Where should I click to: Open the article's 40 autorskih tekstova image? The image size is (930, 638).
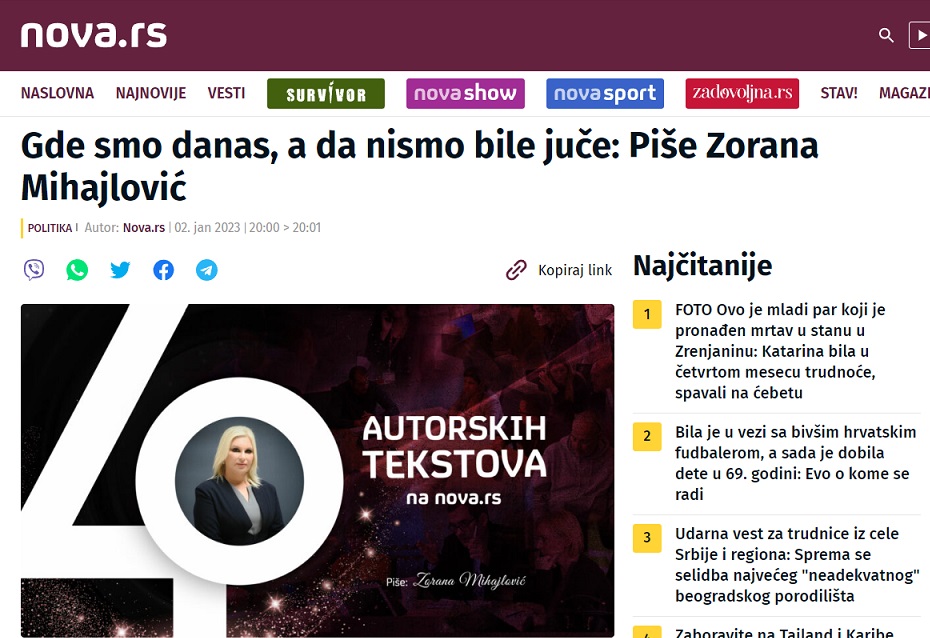point(317,471)
